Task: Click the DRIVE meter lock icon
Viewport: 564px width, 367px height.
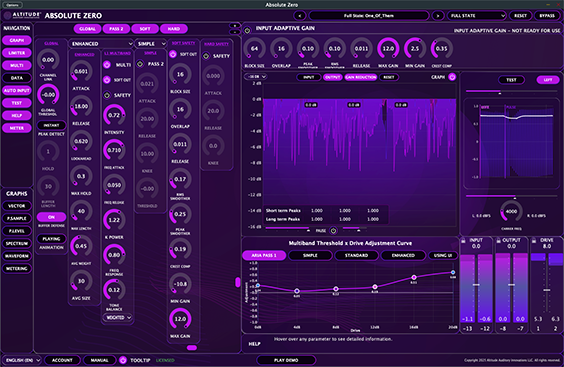Action: pyautogui.click(x=533, y=240)
